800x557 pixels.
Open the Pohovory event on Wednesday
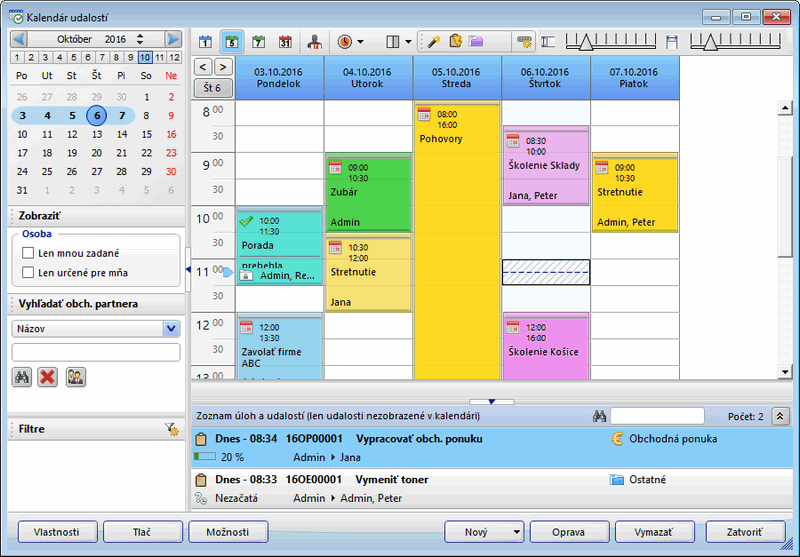[456, 240]
